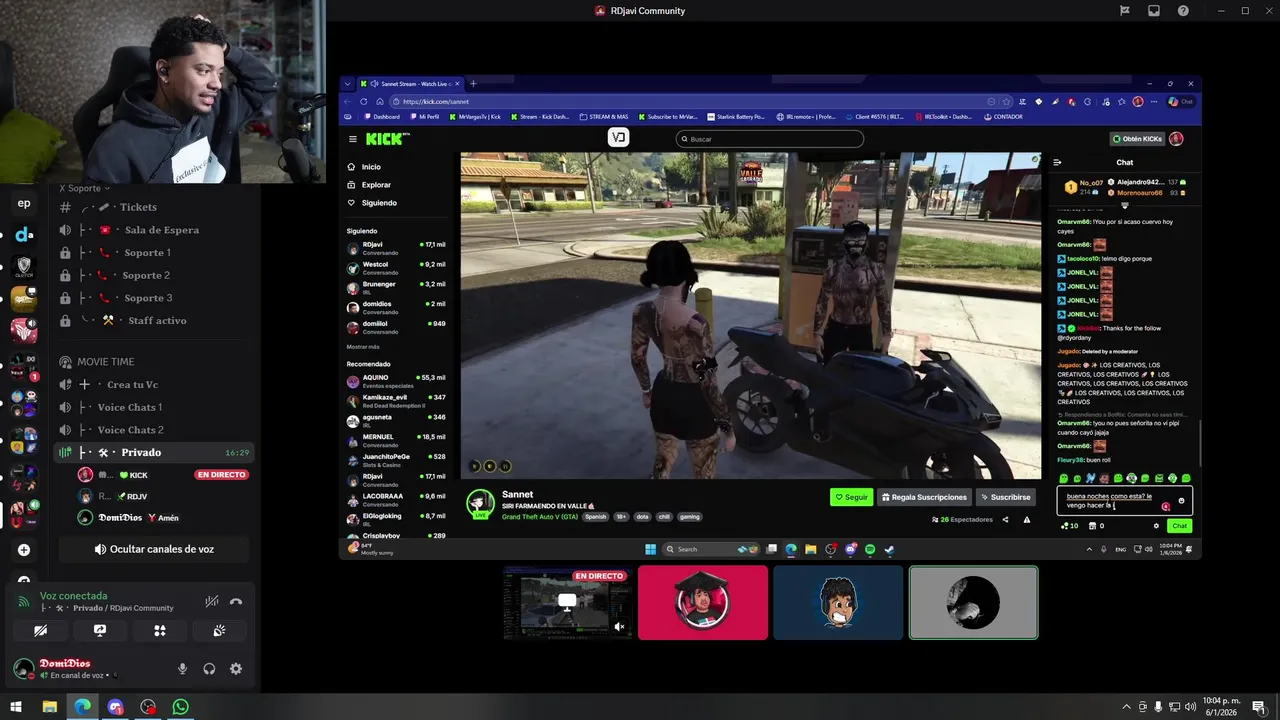This screenshot has width=1280, height=720.
Task: Toggle camera in the voice panel
Action: 40,630
